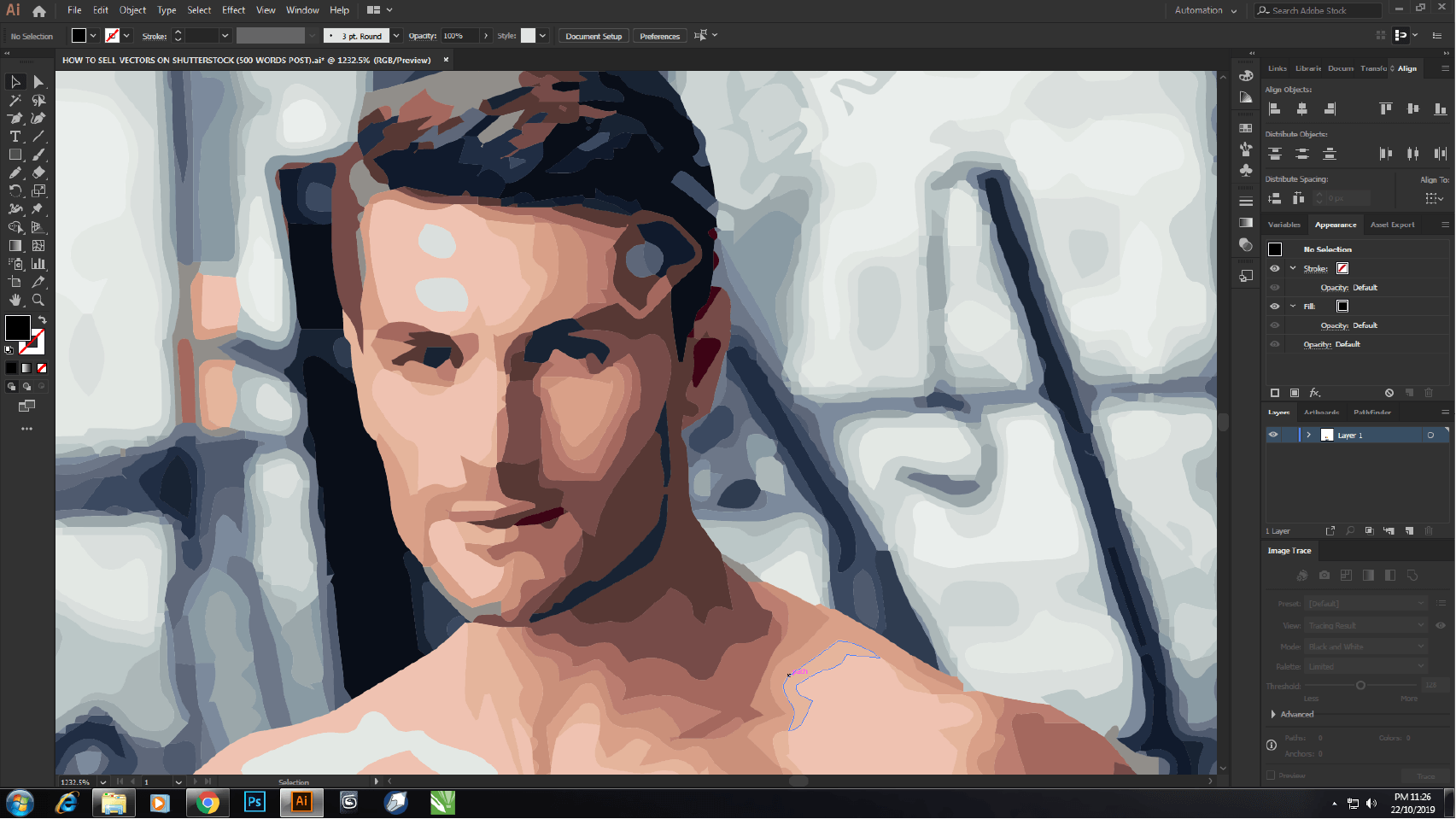Click the Opacity label in control bar
Image resolution: width=1456 pixels, height=819 pixels.
[x=423, y=36]
